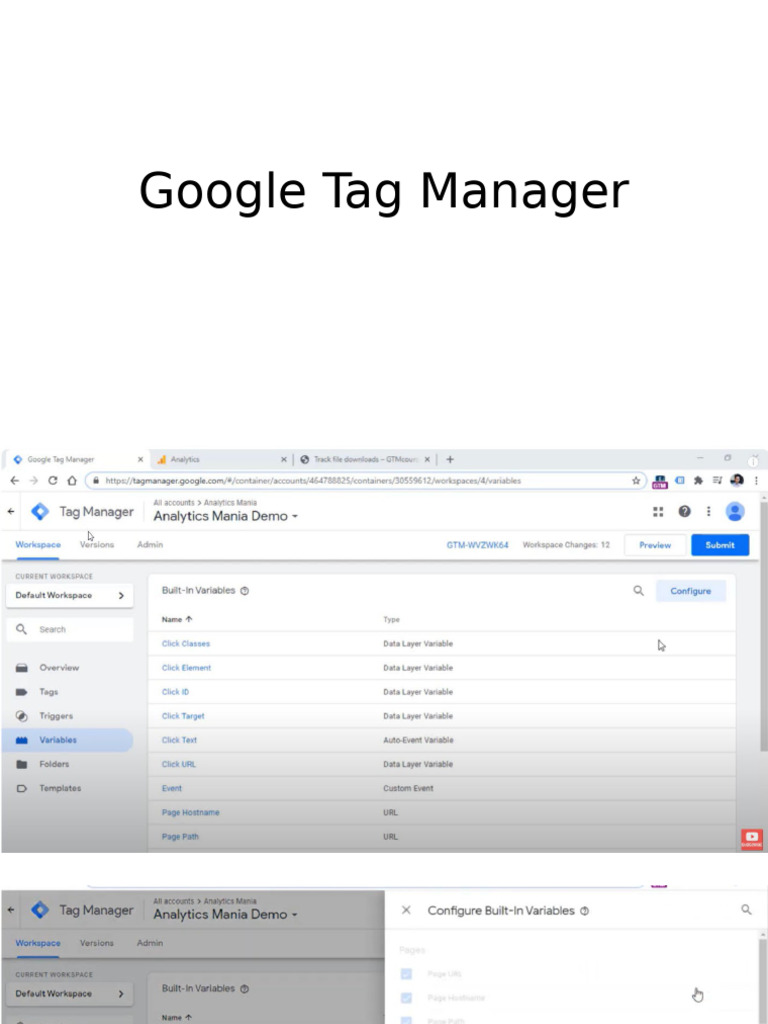Viewport: 768px width, 1024px height.
Task: Close the Google Tag Manager browser tab
Action: (140, 459)
